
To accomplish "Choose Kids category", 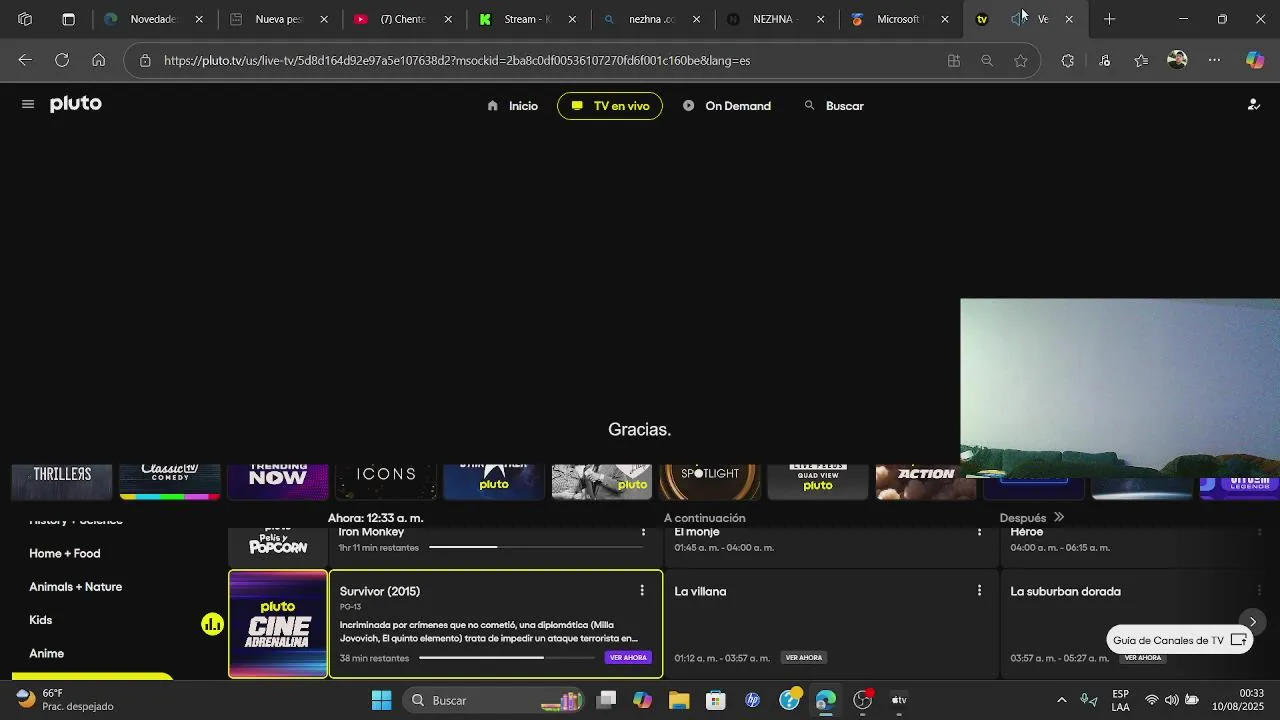I will point(41,620).
